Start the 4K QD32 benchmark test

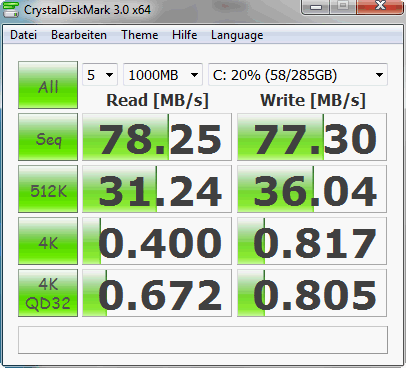pyautogui.click(x=48, y=293)
